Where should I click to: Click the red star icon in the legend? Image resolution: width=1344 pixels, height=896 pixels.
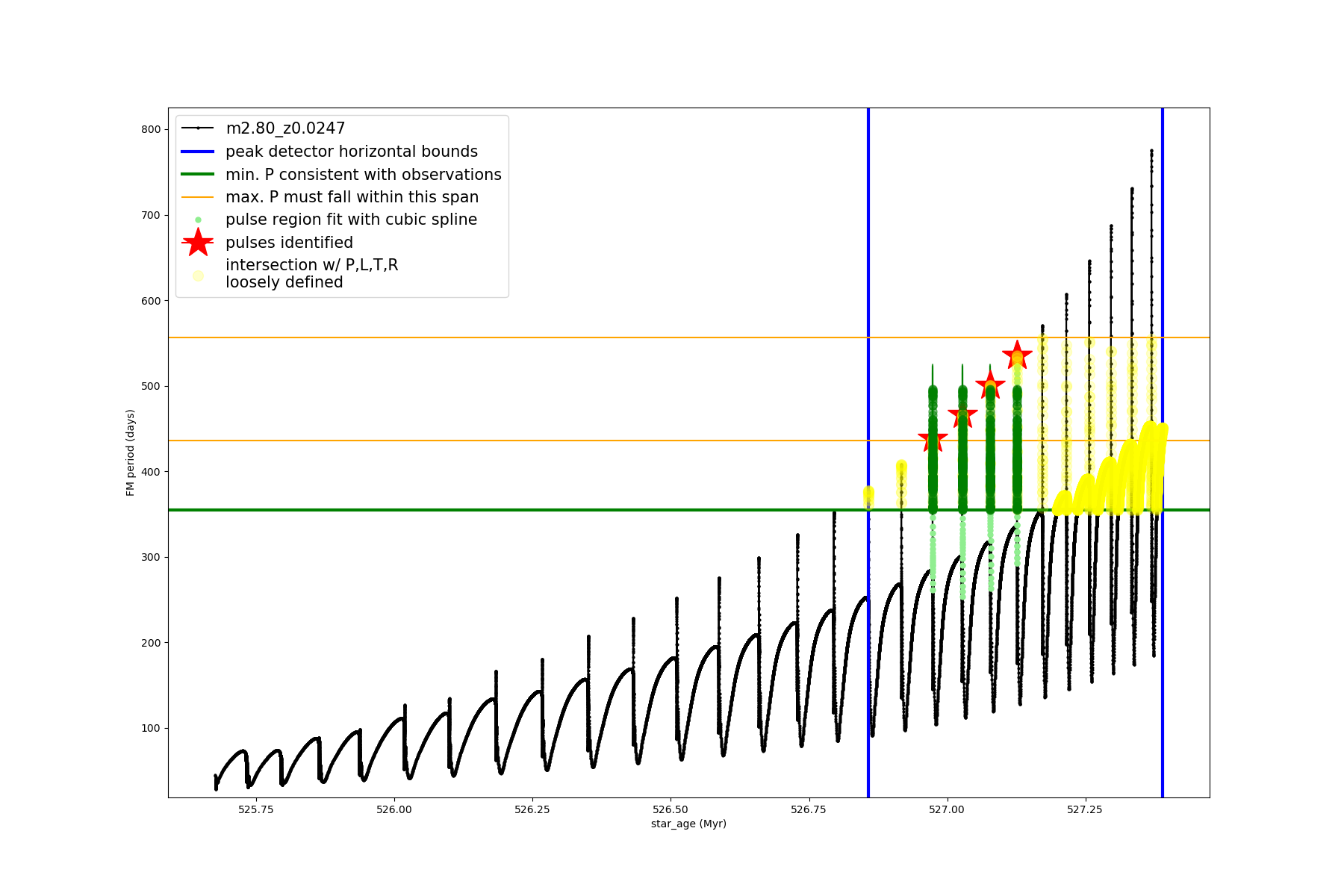tap(198, 243)
